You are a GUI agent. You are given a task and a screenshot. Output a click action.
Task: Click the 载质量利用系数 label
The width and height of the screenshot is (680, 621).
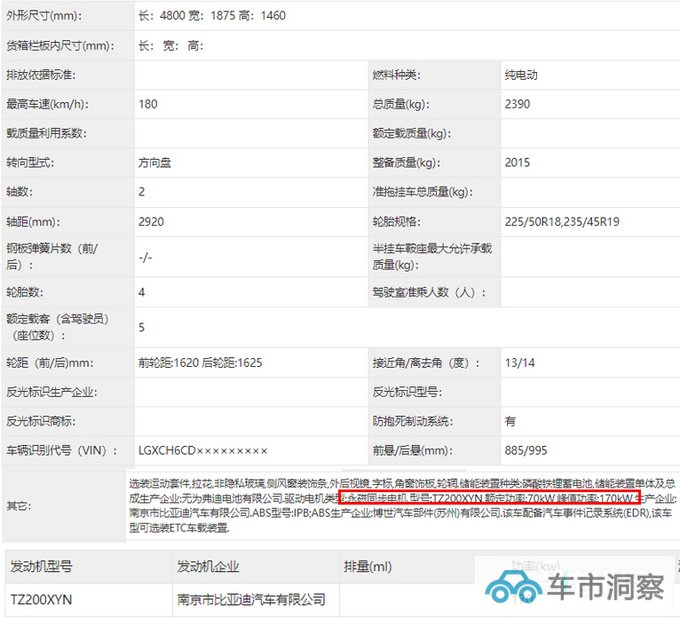pos(46,133)
